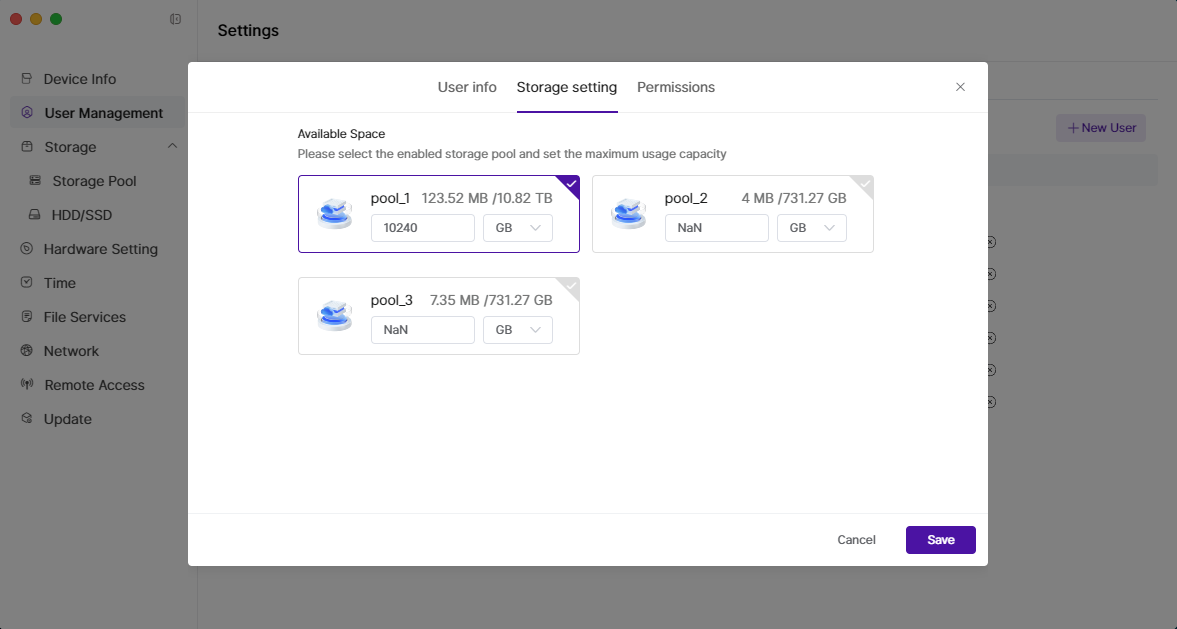Open the pool_2 unit GB dropdown
Image resolution: width=1177 pixels, height=629 pixels.
coord(812,227)
